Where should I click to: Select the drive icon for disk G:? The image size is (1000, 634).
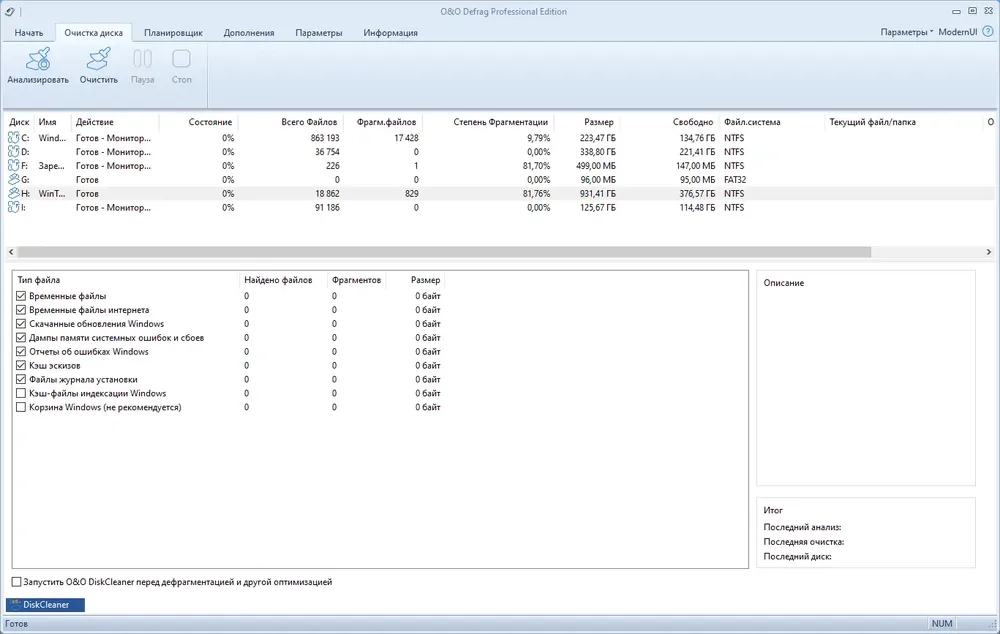click(13, 180)
